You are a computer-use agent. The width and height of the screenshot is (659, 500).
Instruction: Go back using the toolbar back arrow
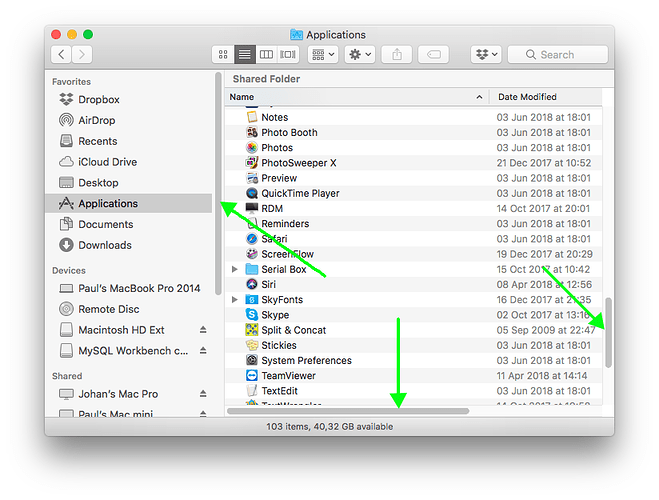tap(62, 55)
